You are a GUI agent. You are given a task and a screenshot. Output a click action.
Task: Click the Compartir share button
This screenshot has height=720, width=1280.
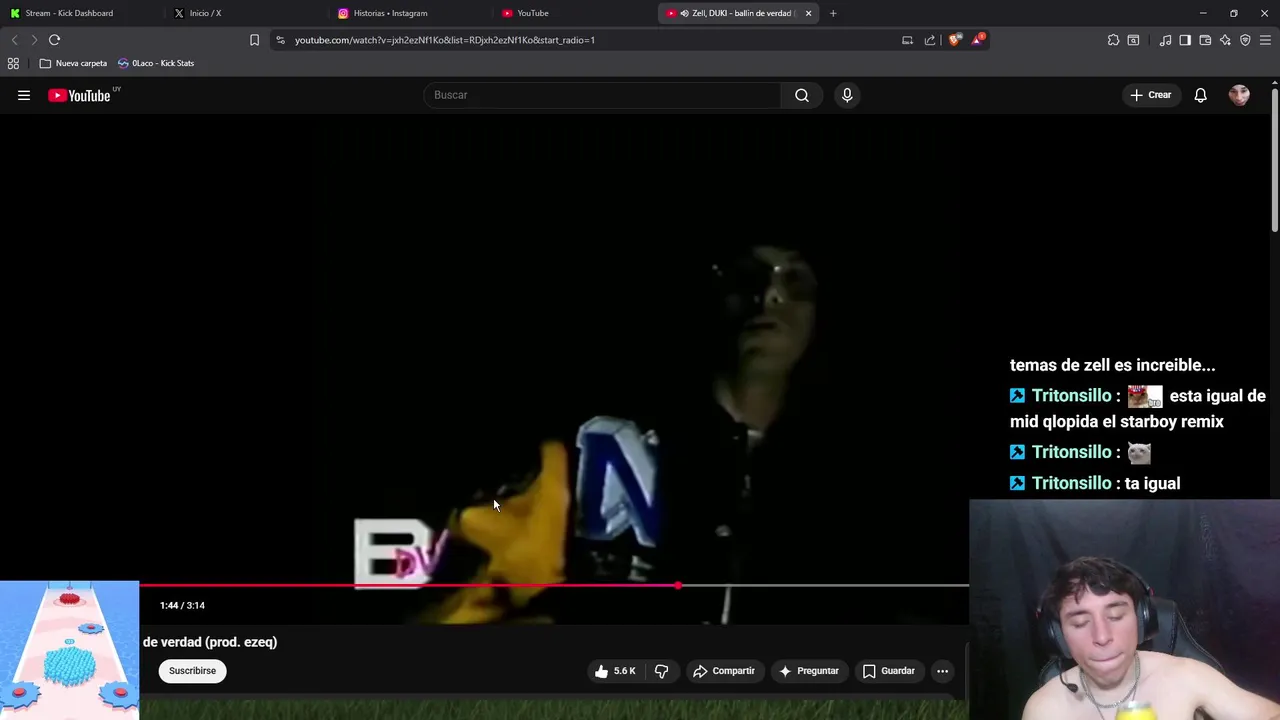(724, 671)
